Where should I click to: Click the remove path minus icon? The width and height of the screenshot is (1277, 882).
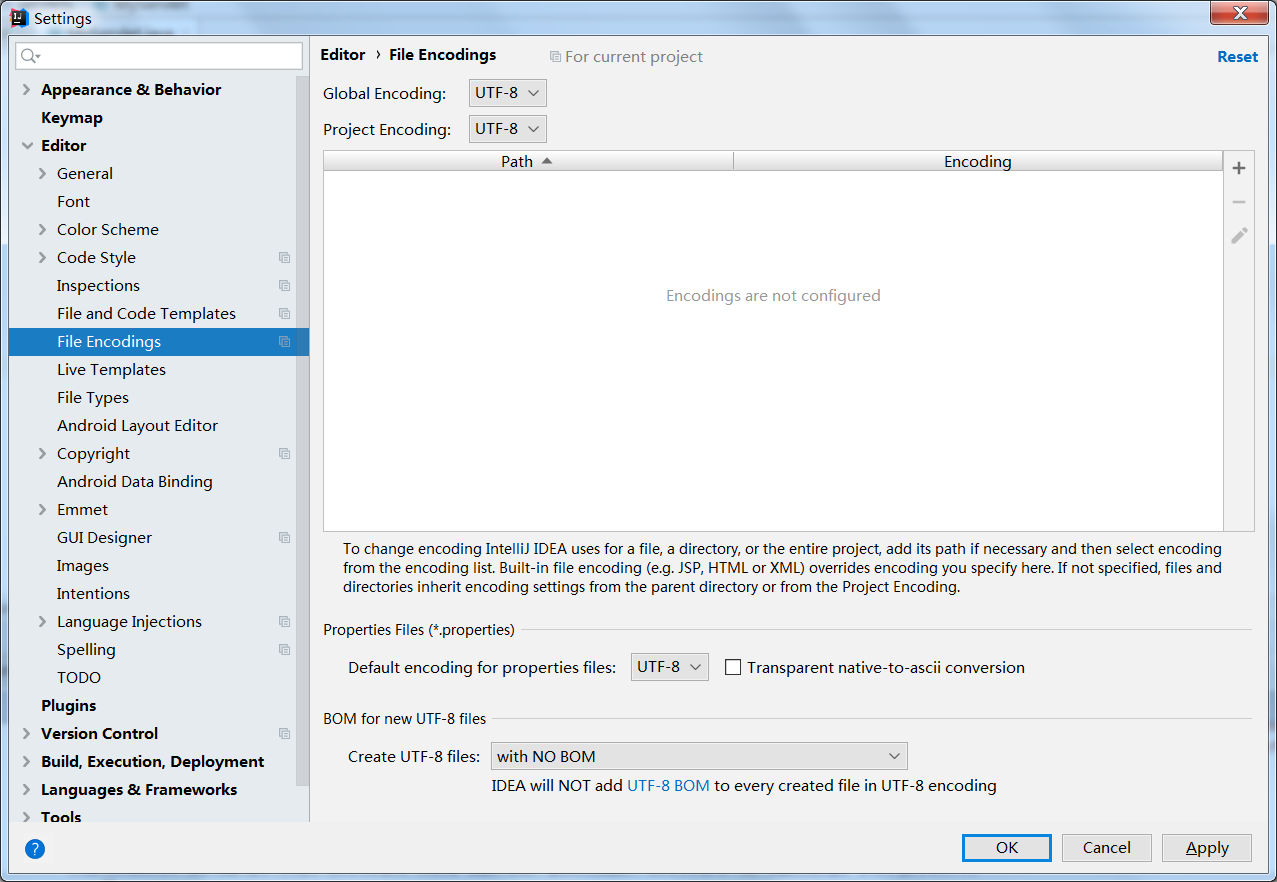pyautogui.click(x=1239, y=202)
